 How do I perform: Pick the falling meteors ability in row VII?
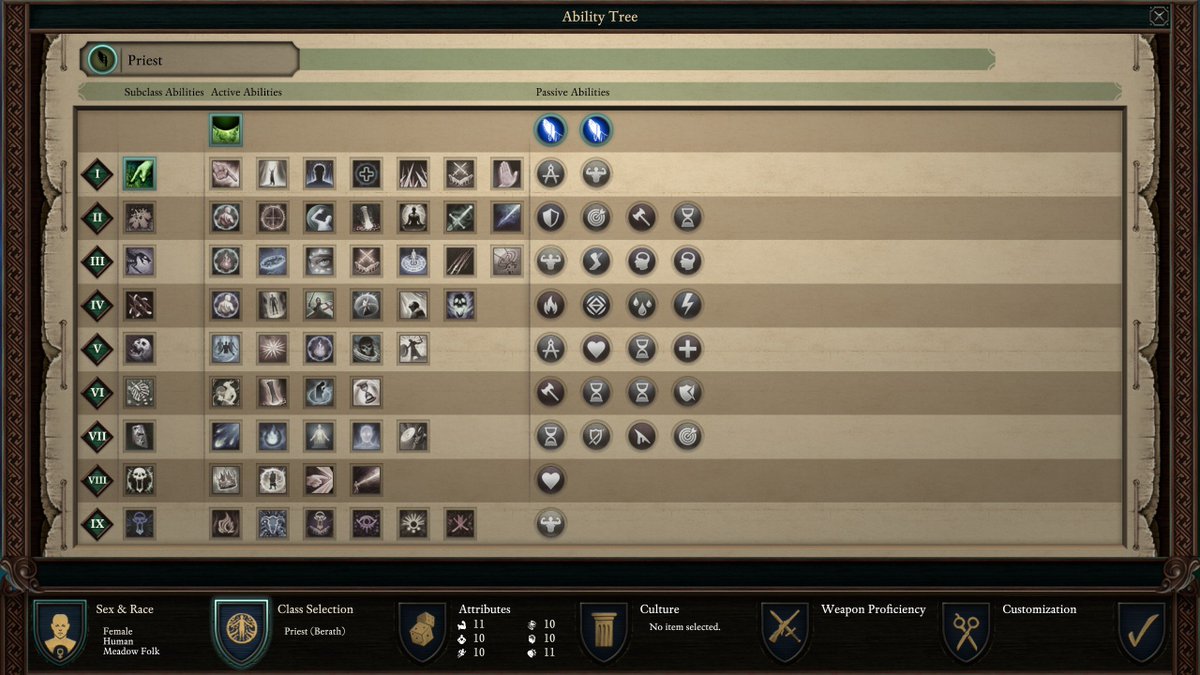pos(225,436)
